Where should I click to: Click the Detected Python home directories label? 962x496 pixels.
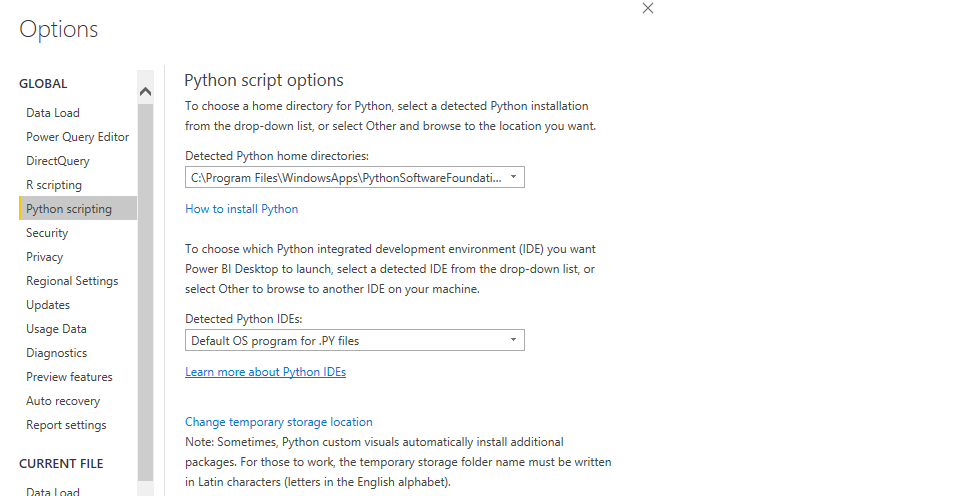[277, 156]
